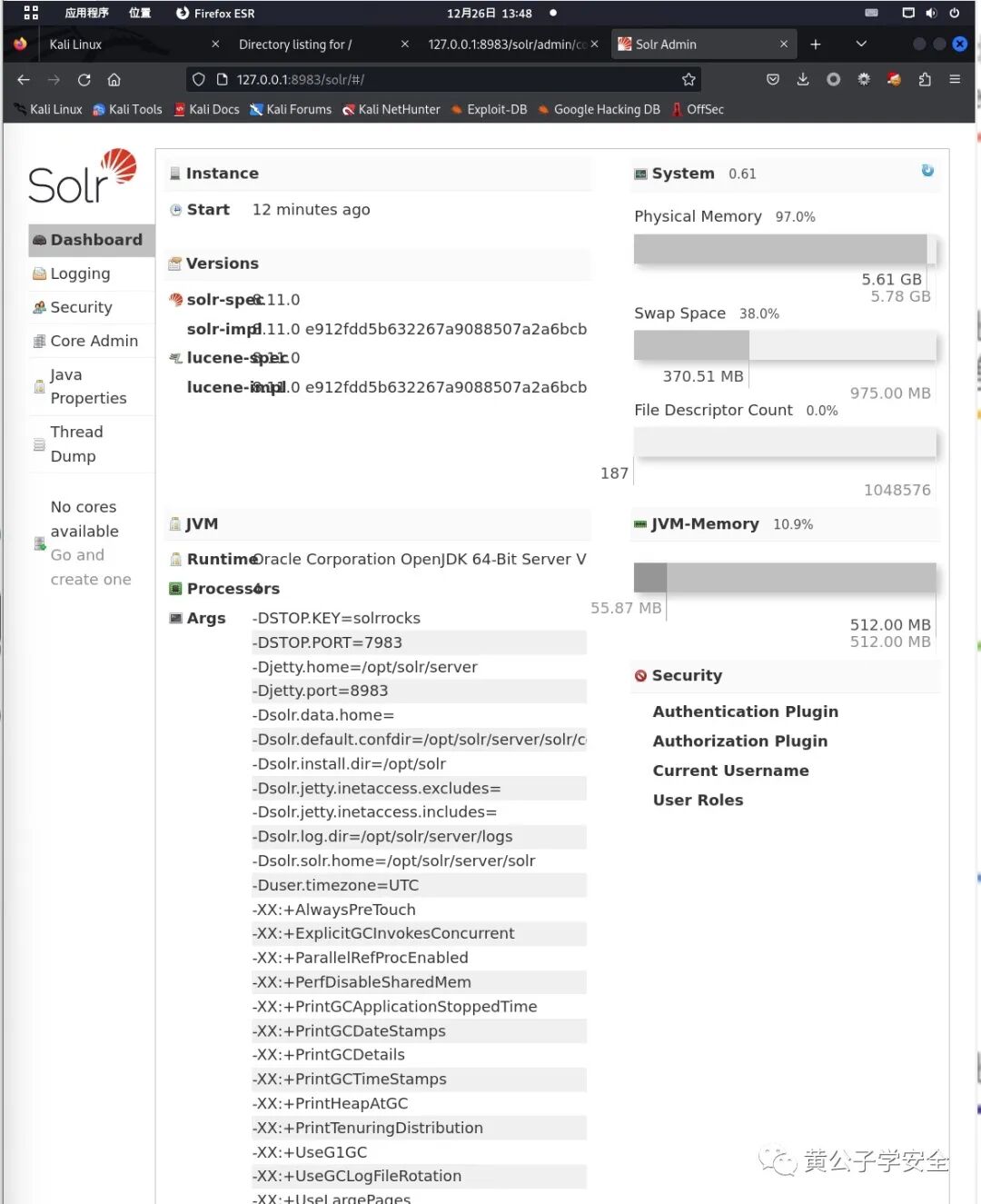Open the Logging sidebar item

[x=92, y=274]
